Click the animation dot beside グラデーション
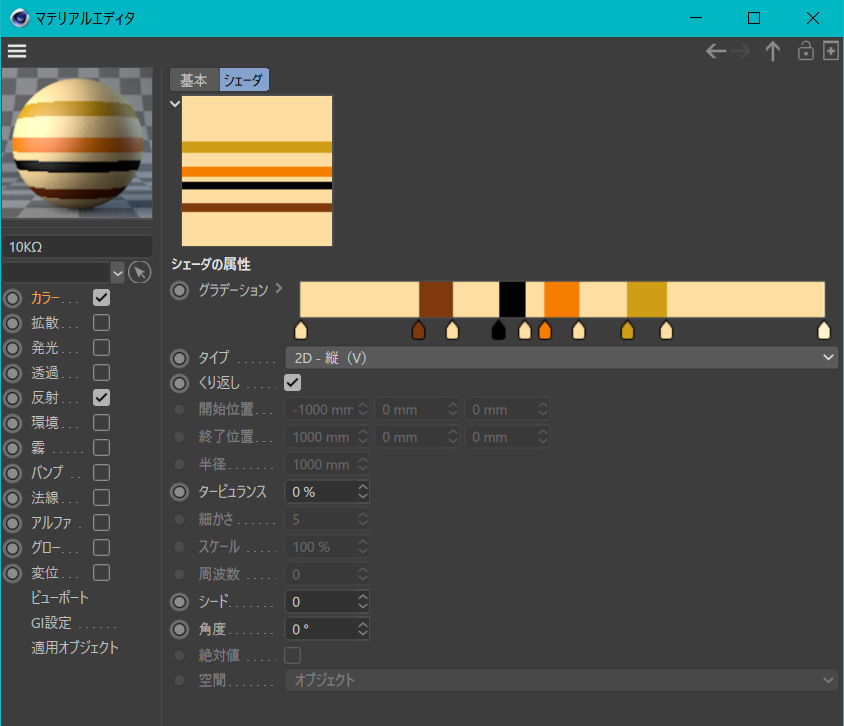This screenshot has width=844, height=726. [180, 291]
